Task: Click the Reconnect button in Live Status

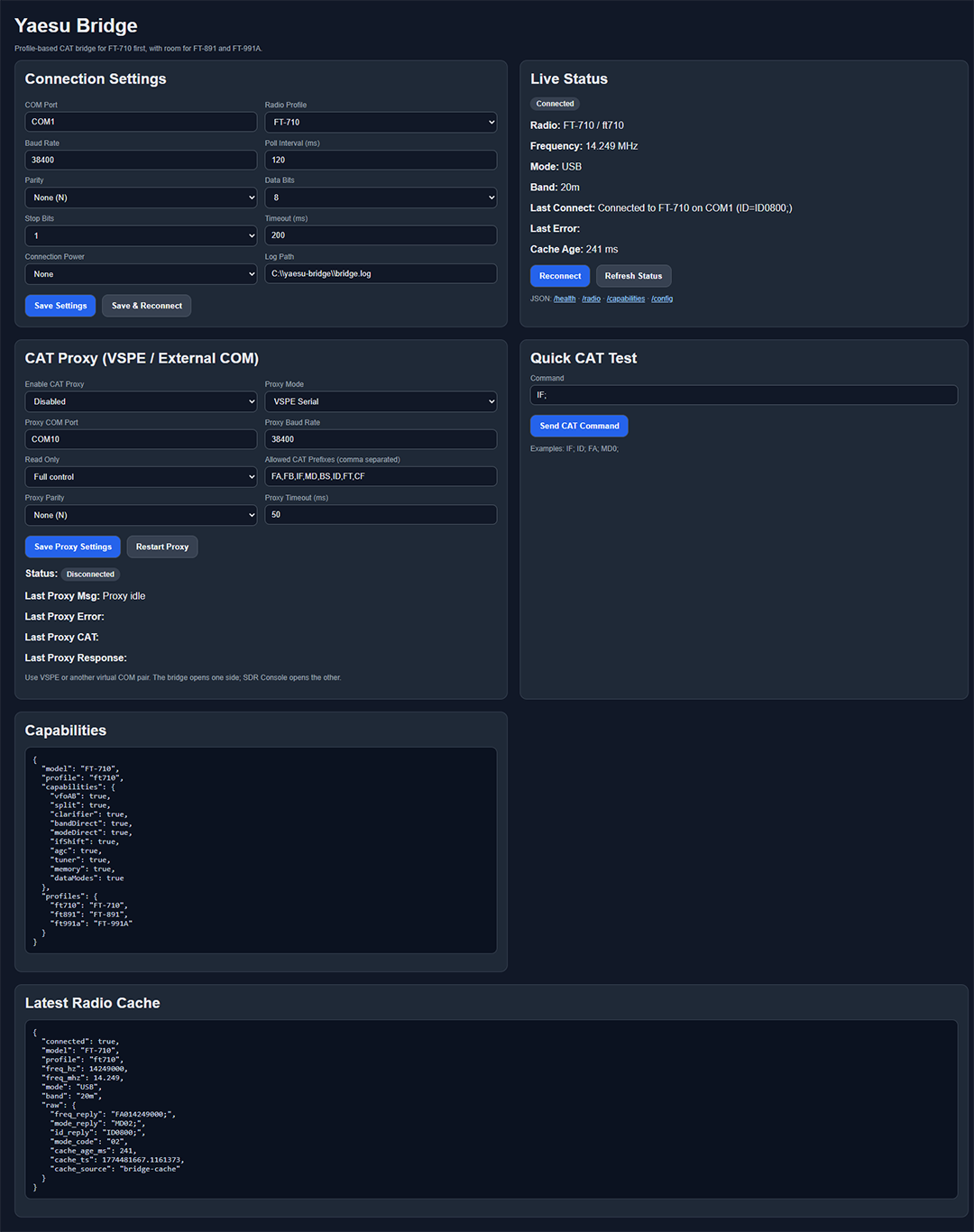Action: 560,276
